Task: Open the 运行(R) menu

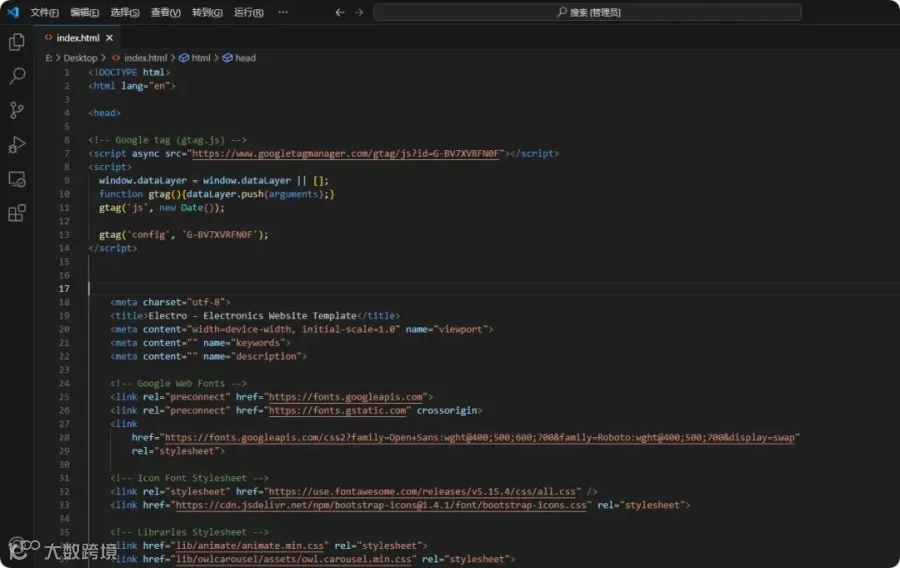Action: coord(249,12)
